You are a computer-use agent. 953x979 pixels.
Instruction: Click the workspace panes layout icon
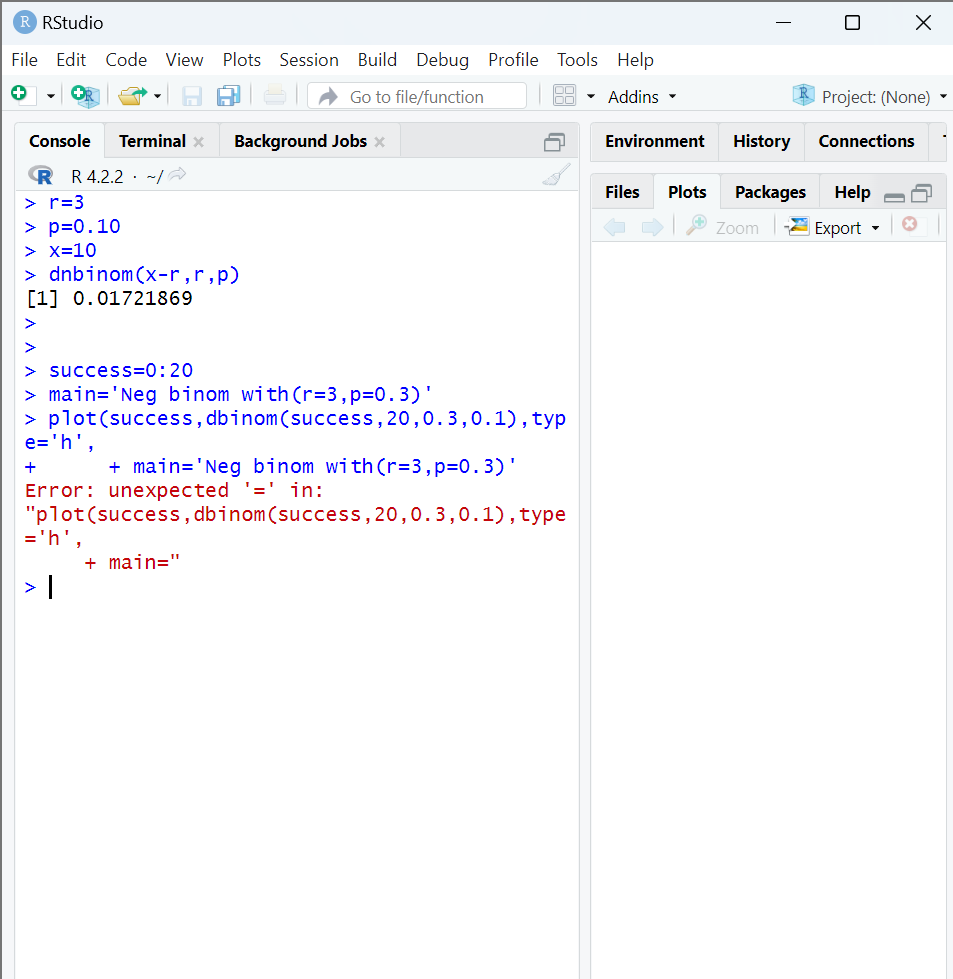point(564,95)
